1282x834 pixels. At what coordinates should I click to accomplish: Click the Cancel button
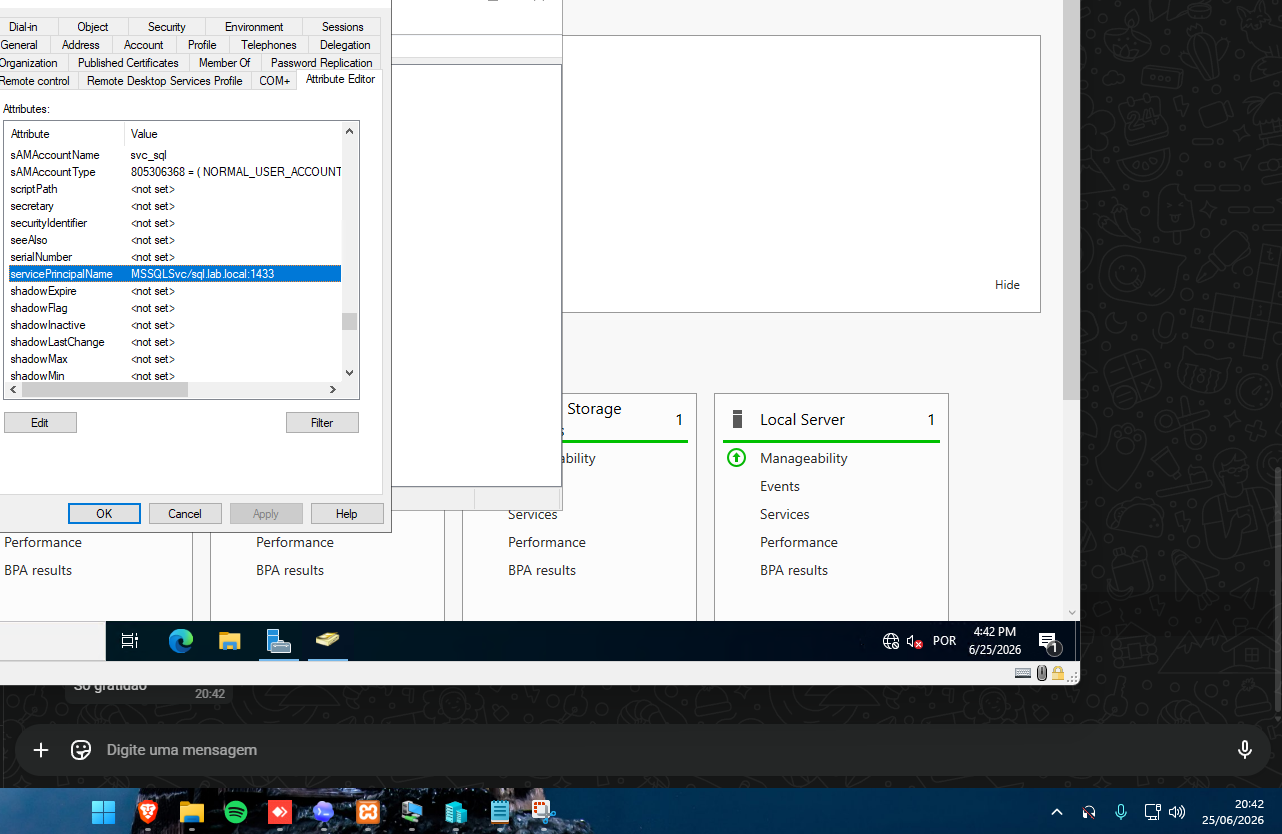click(x=185, y=513)
